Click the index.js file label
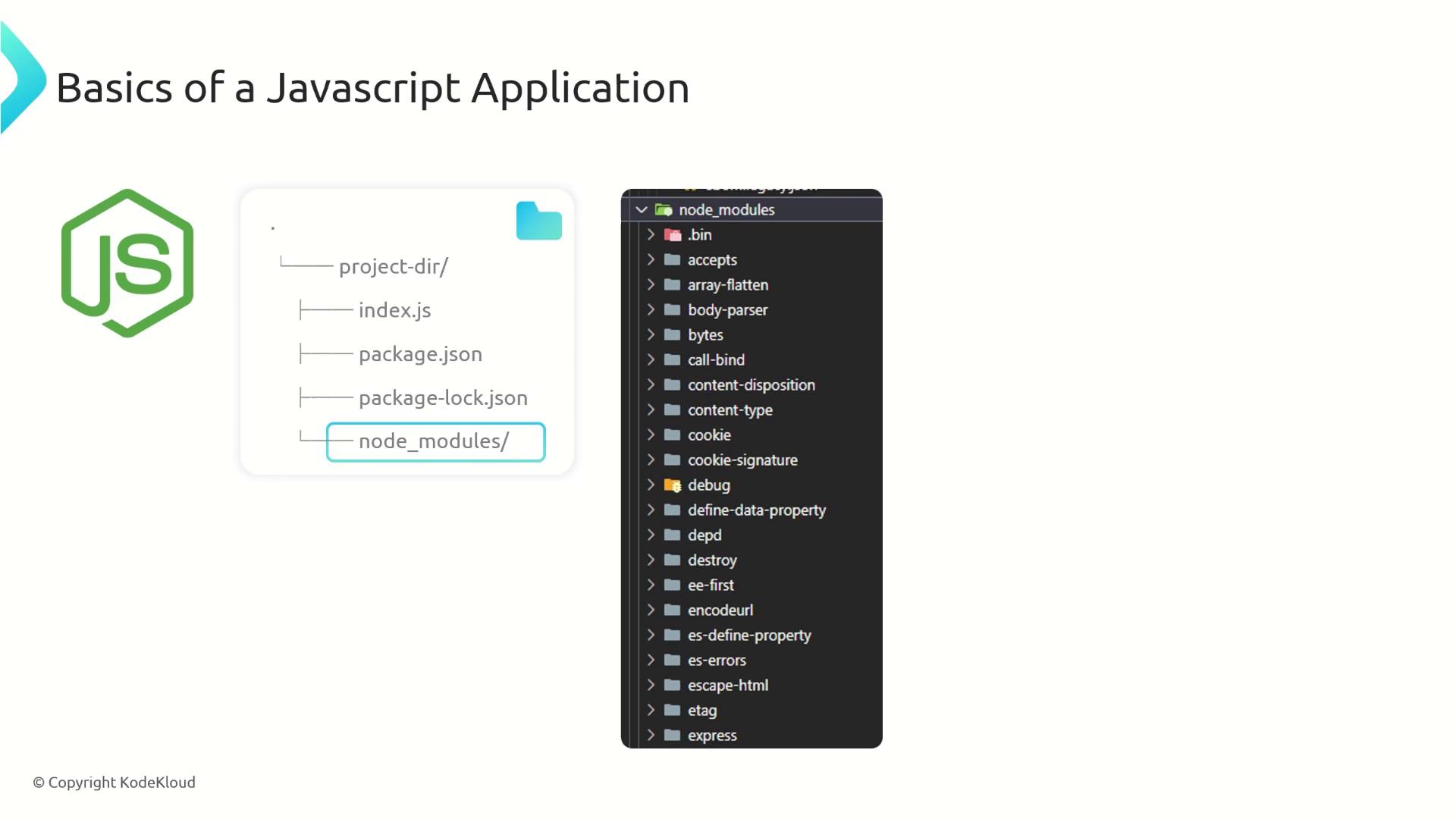 (394, 310)
